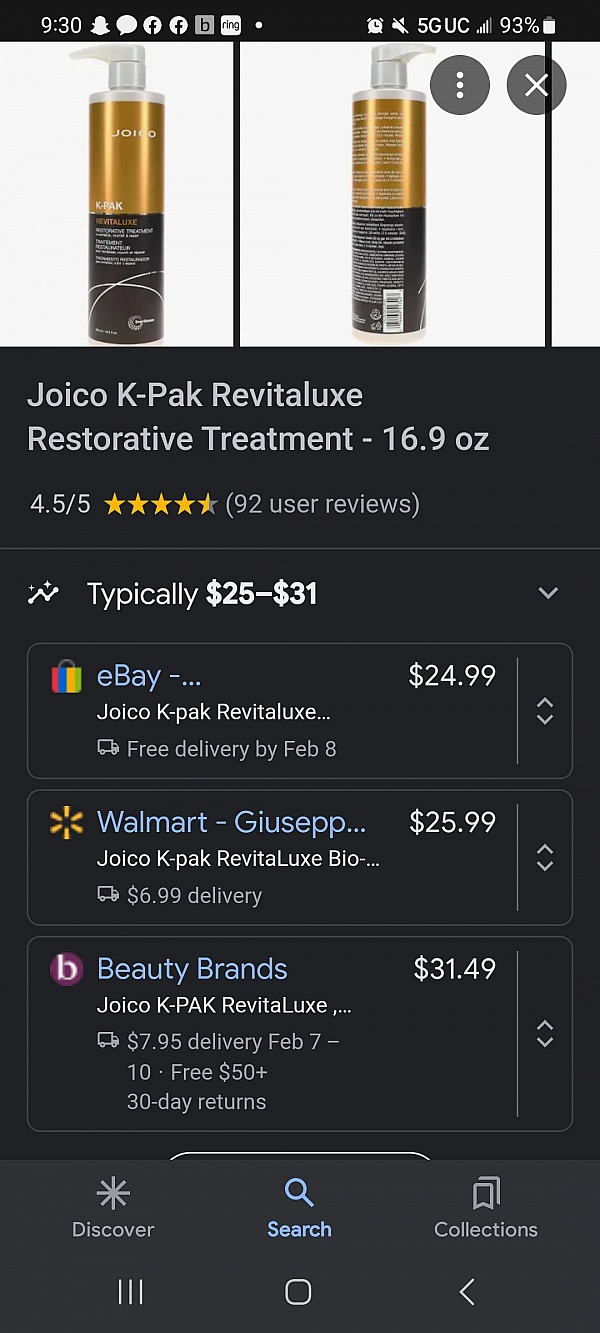The width and height of the screenshot is (600, 1333).
Task: Tap the Beauty Brands purple logo
Action: pyautogui.click(x=66, y=969)
